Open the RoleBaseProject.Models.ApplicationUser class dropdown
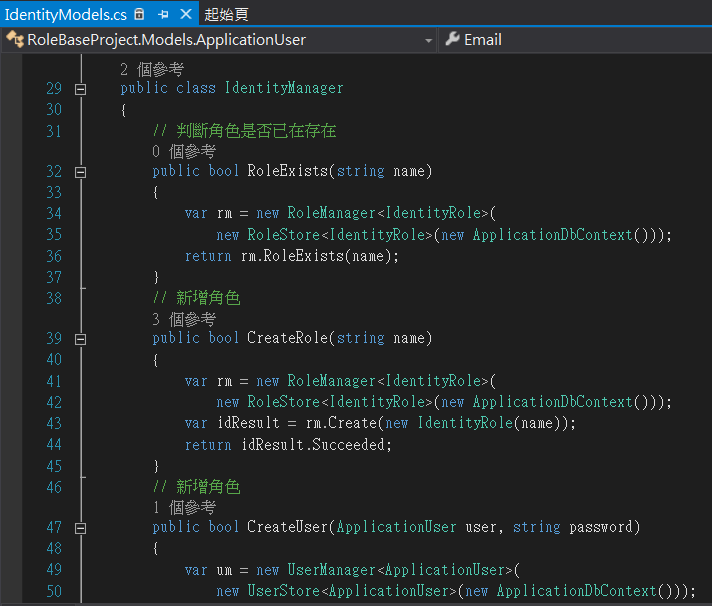This screenshot has width=712, height=606. [x=219, y=40]
